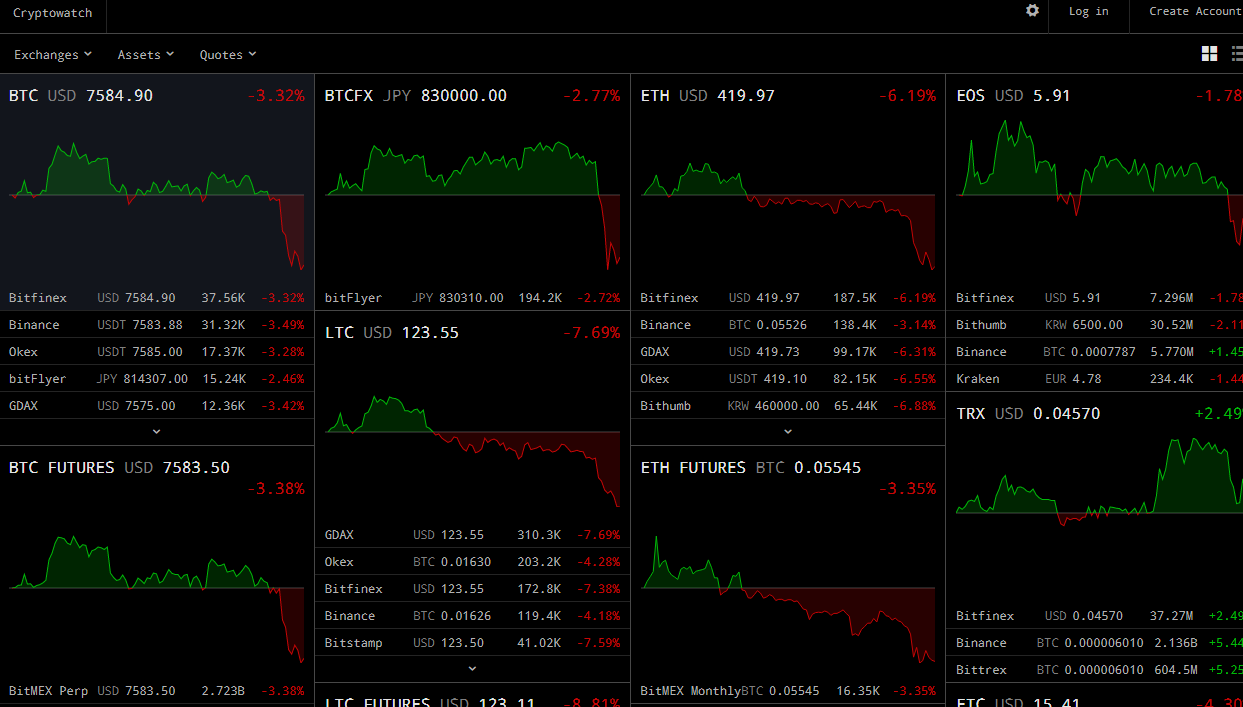This screenshot has height=707, width=1243.
Task: Select BitMEX Perp USD 7583.50 row
Action: pyautogui.click(x=156, y=691)
